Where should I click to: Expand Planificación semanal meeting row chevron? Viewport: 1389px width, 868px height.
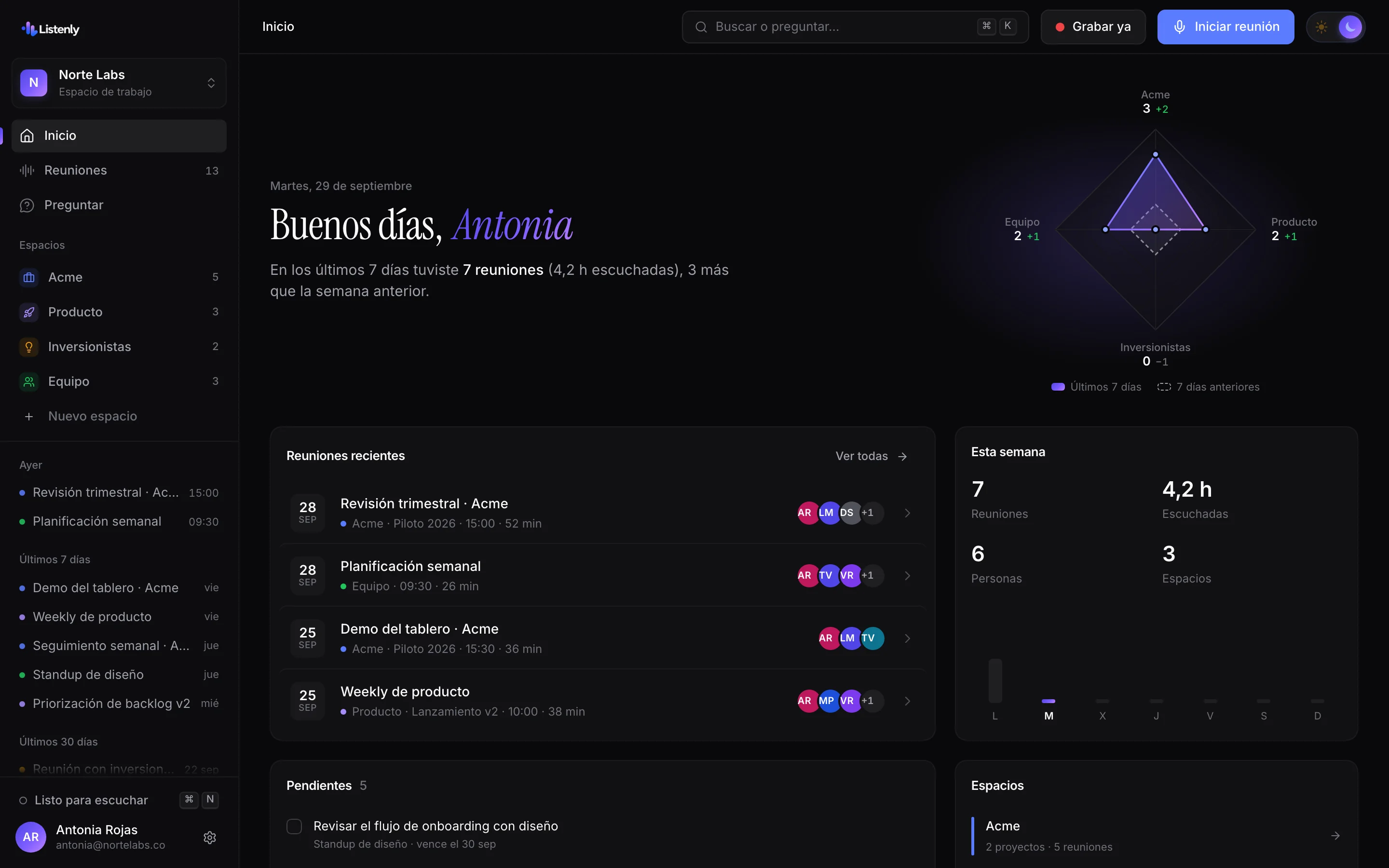point(908,576)
